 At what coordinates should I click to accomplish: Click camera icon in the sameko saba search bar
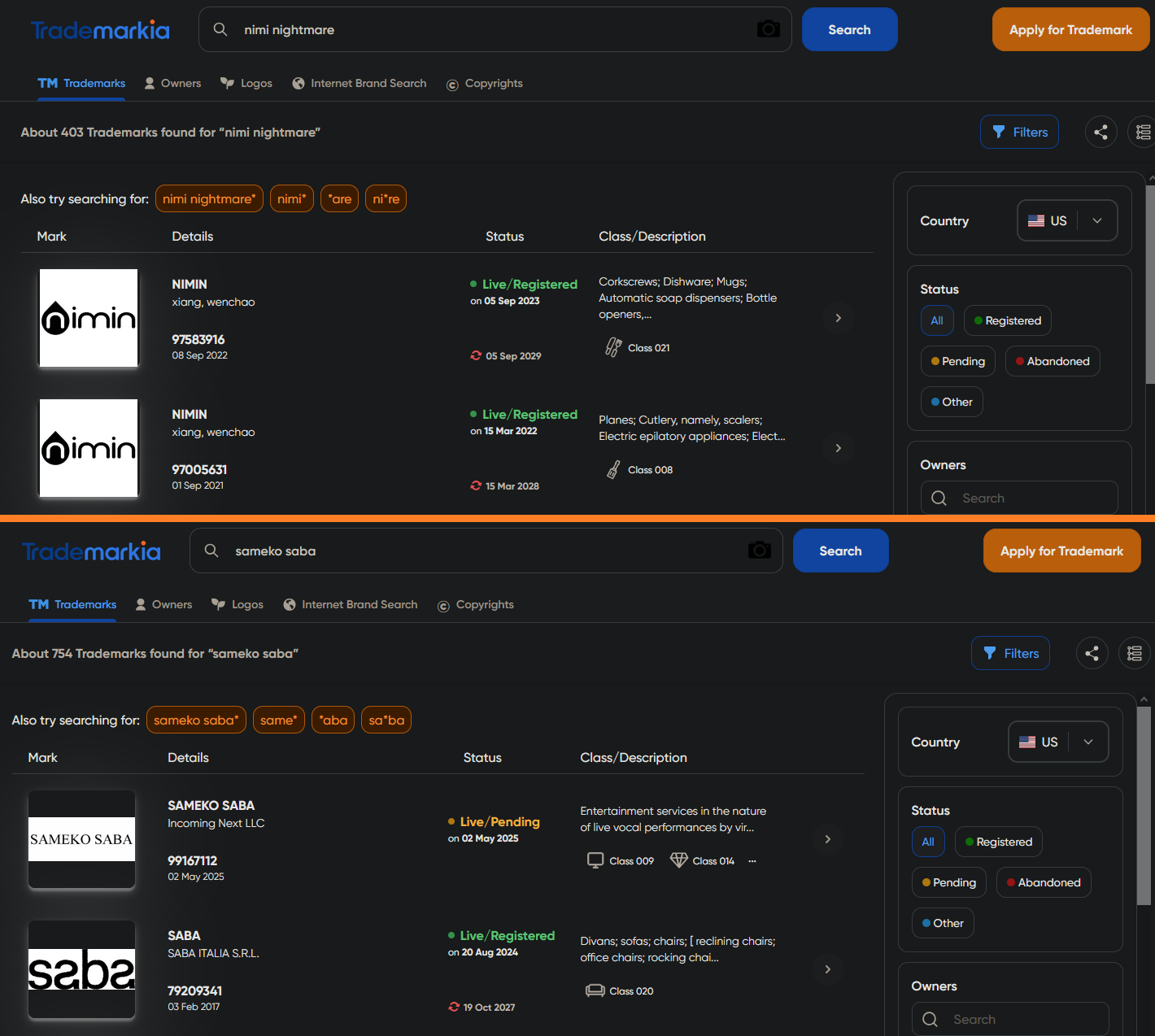[759, 551]
